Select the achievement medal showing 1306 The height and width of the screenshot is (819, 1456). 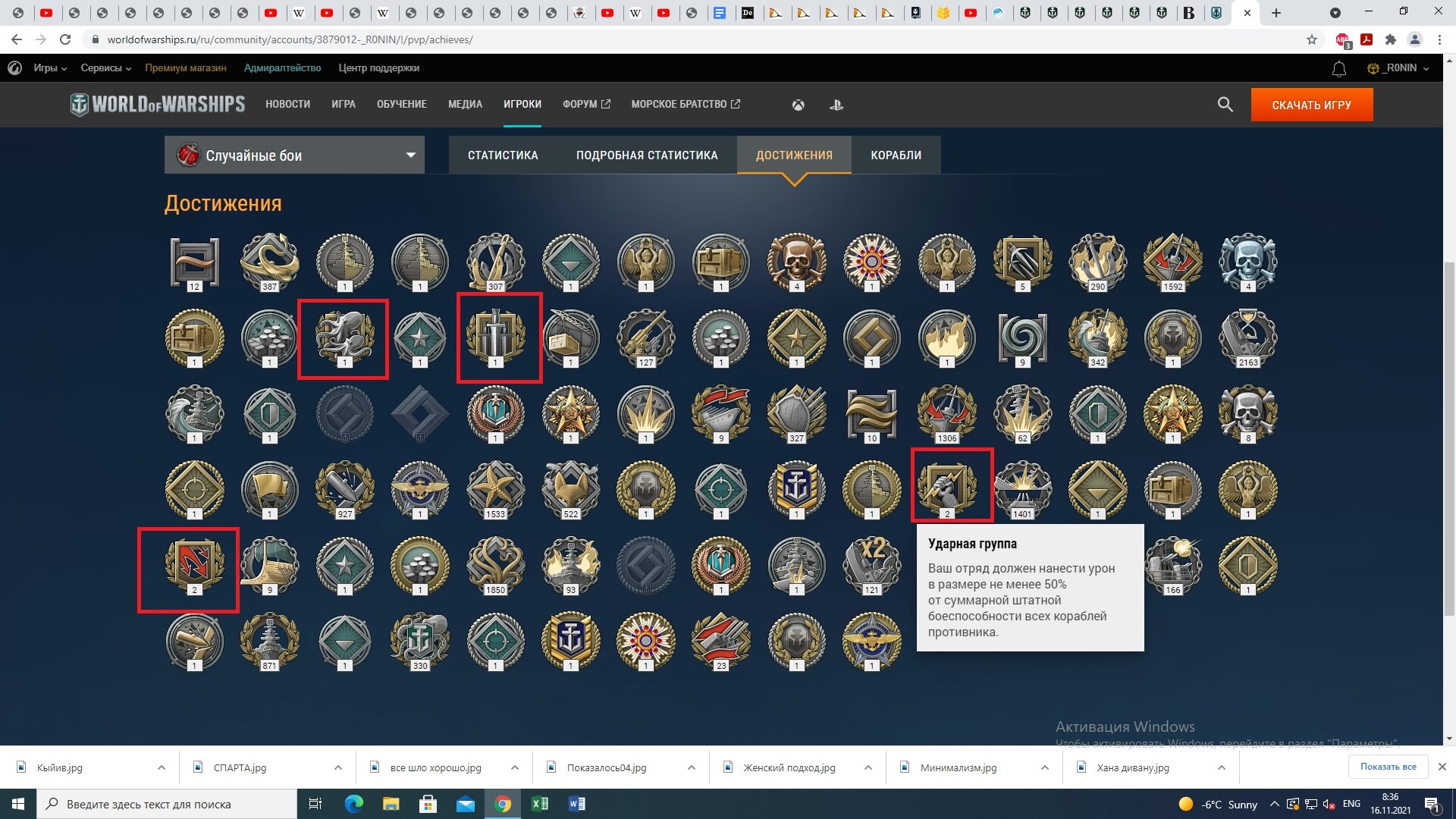coord(946,414)
